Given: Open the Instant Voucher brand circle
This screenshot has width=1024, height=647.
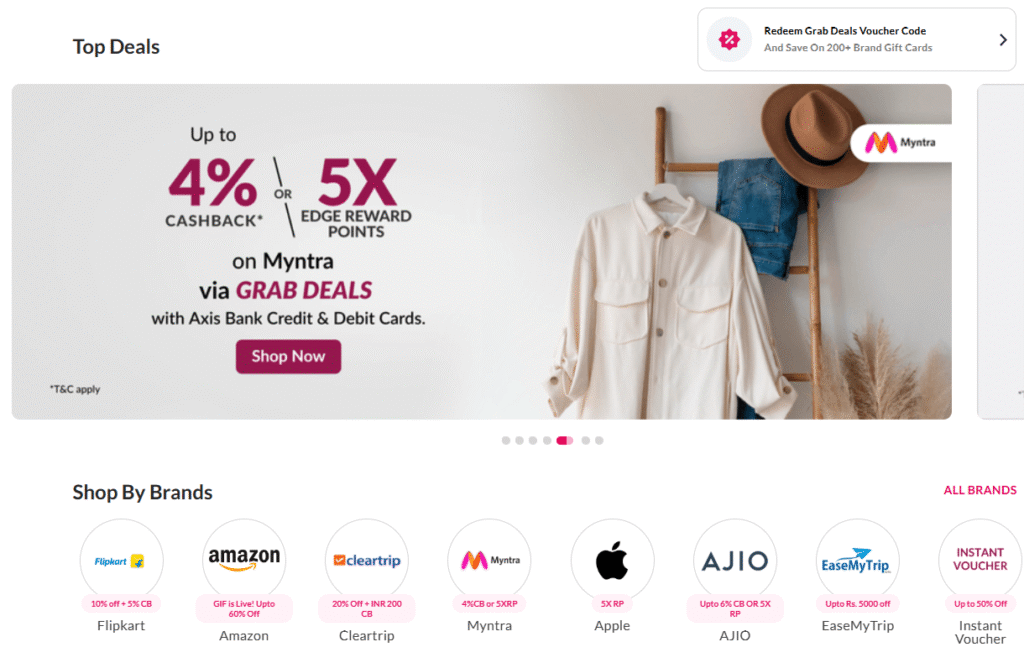Looking at the screenshot, I should click(x=980, y=560).
